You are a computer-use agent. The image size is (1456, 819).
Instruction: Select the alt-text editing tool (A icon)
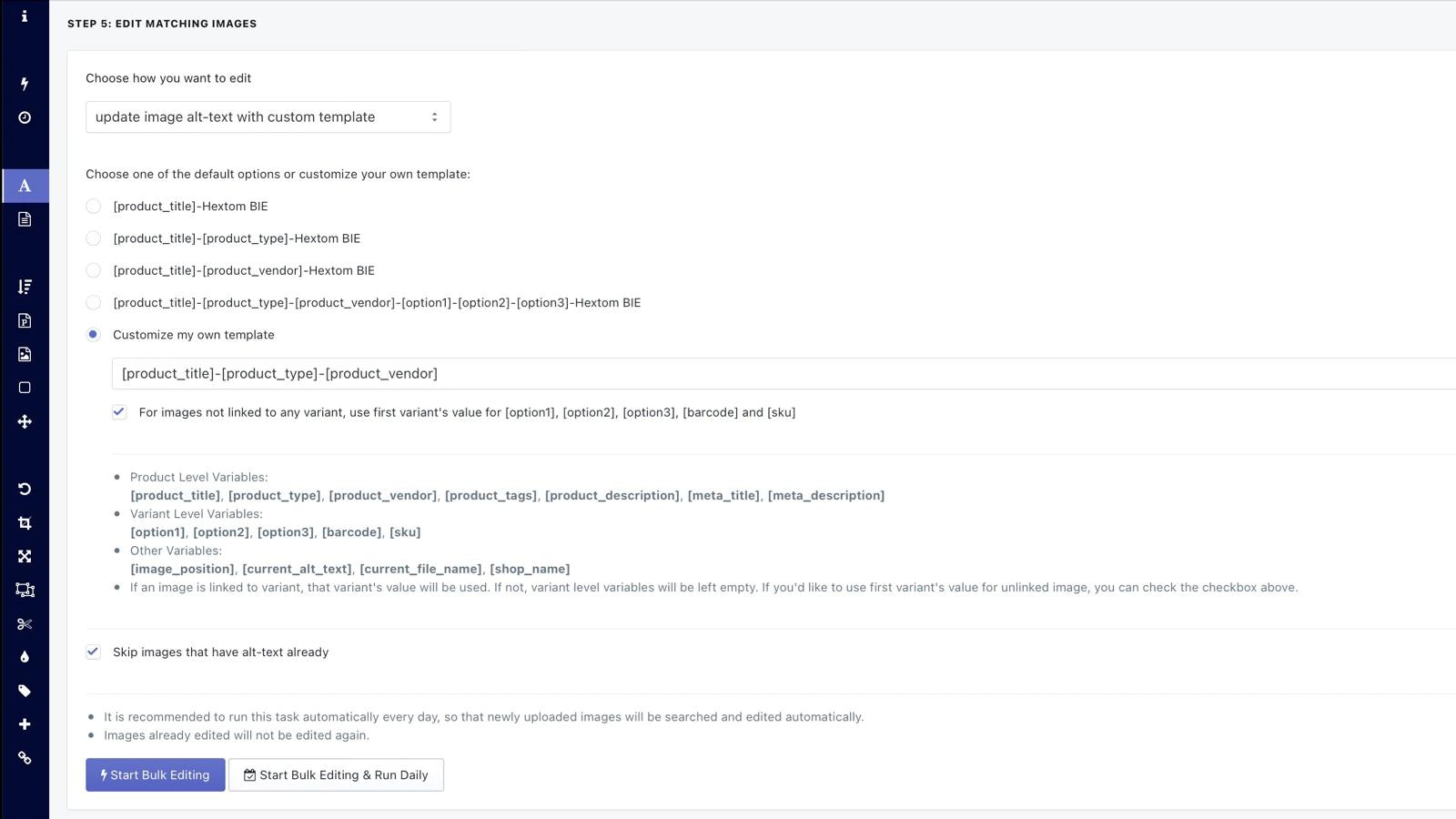(25, 185)
